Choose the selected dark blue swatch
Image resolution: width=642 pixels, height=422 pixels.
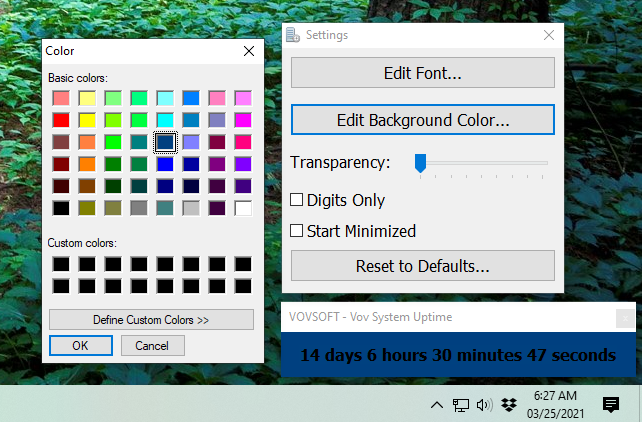165,142
